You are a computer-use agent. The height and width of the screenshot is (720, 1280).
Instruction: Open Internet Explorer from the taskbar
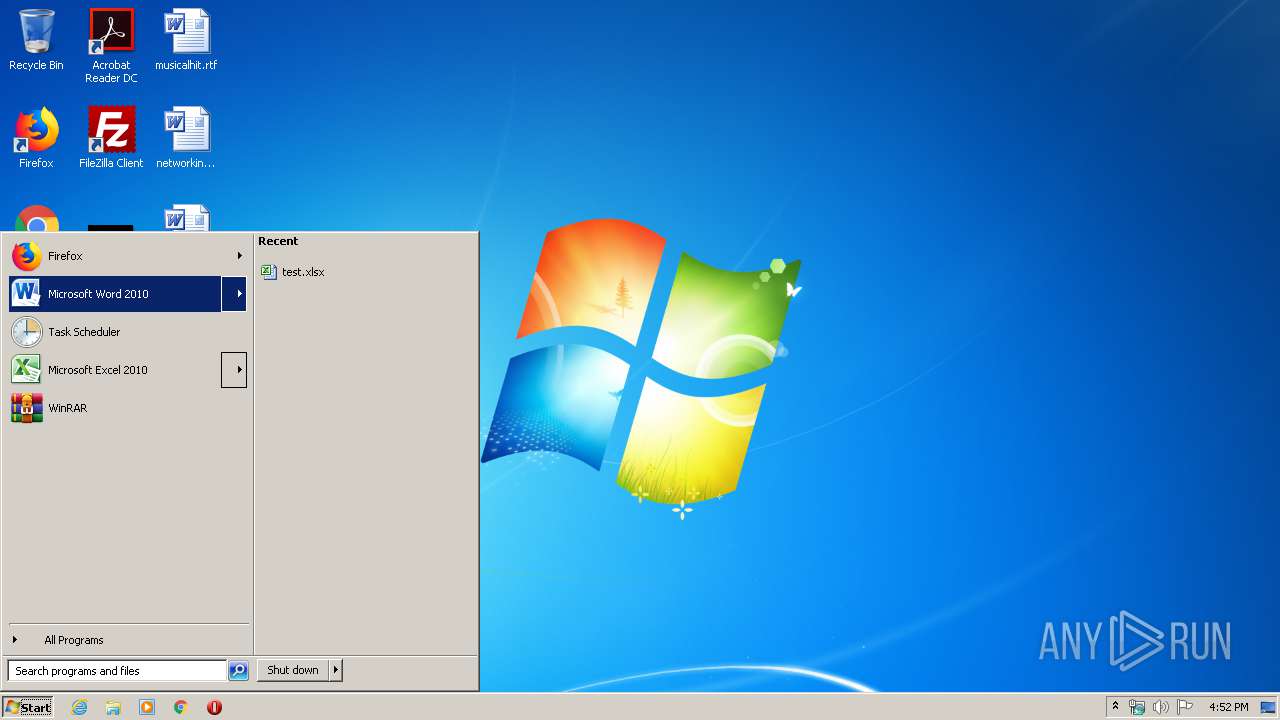click(79, 707)
